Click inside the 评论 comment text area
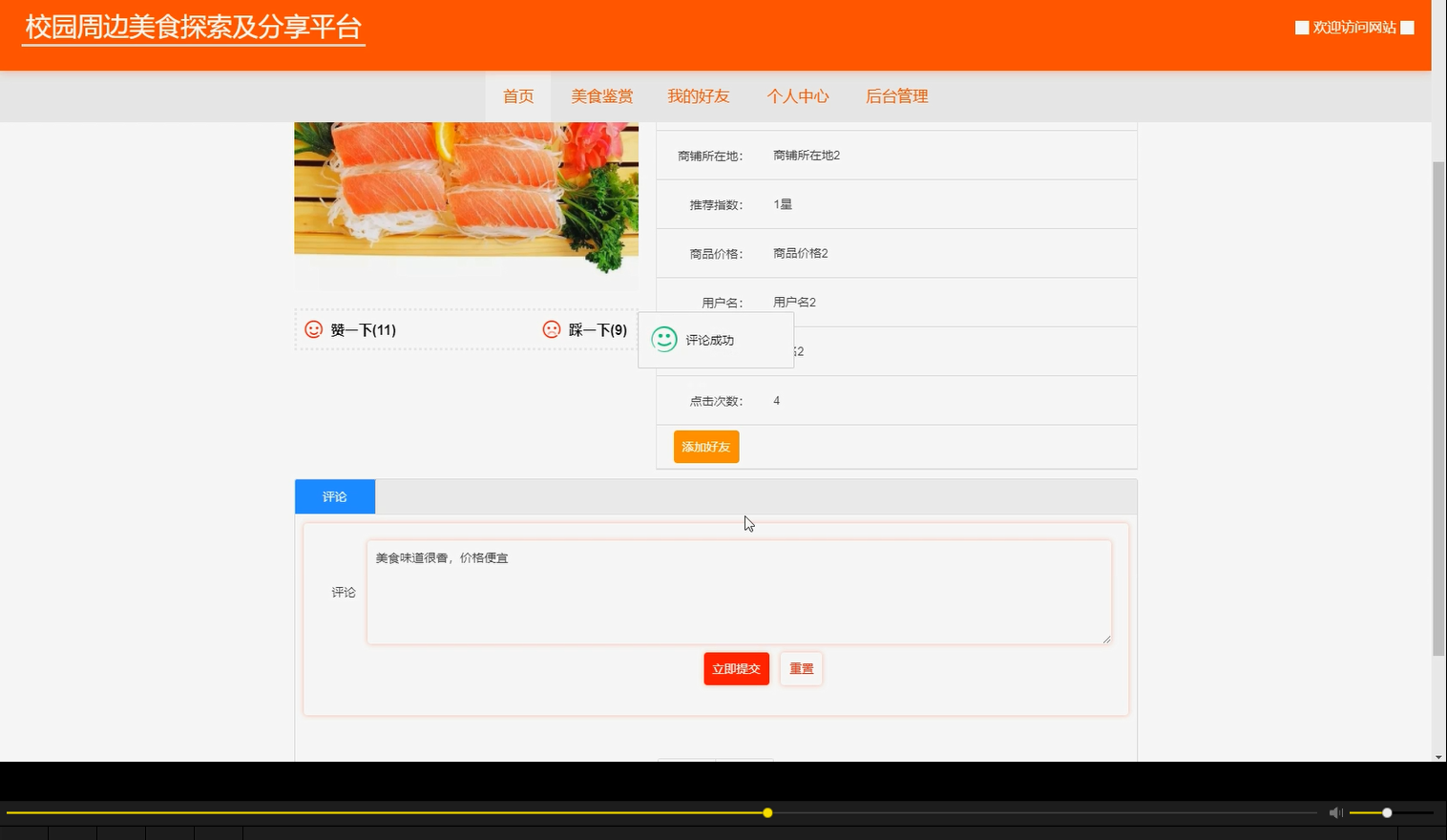 [739, 591]
